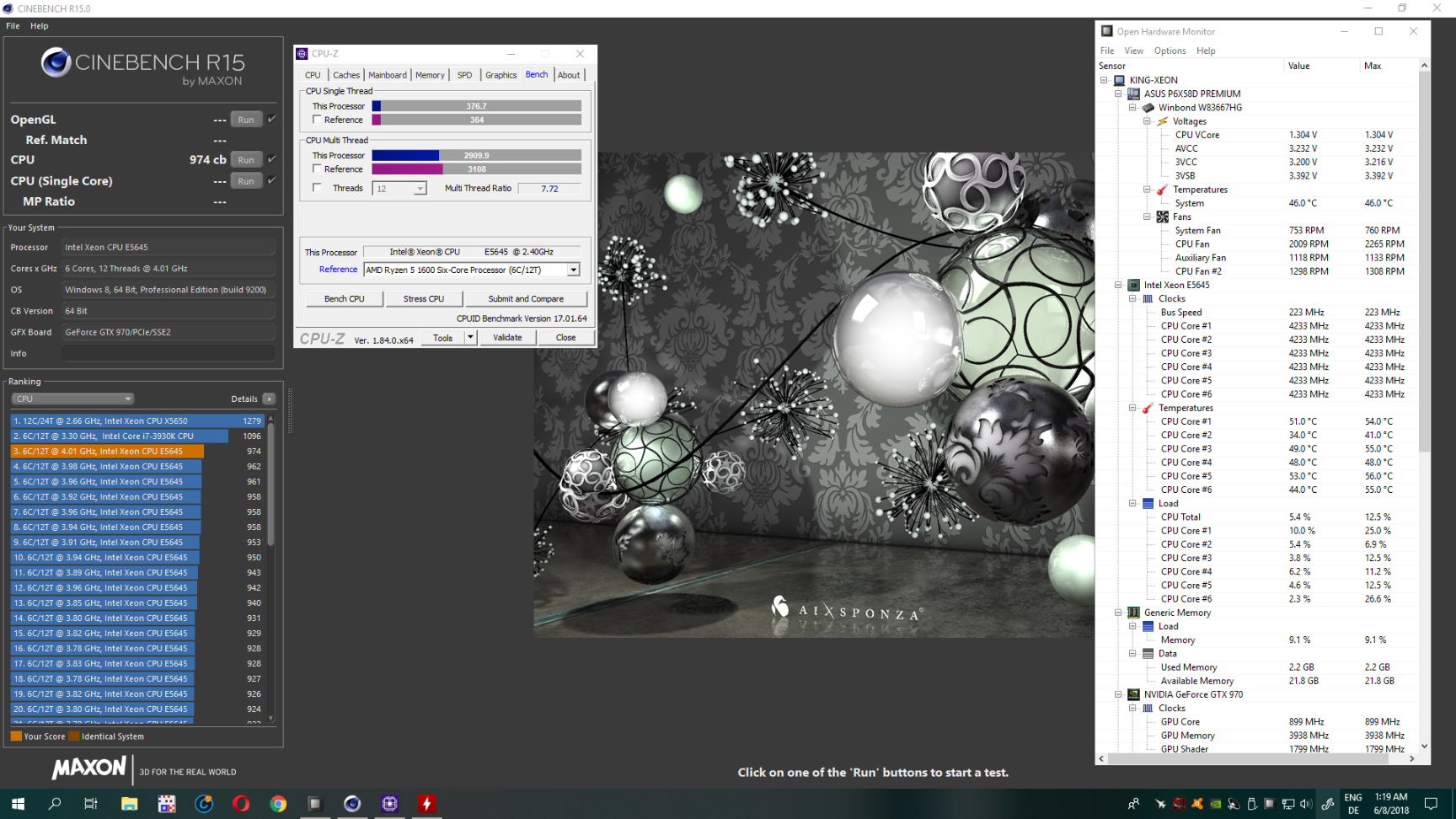Collapse the Intel Xeon E5645 node
1456x819 pixels.
pos(1118,285)
